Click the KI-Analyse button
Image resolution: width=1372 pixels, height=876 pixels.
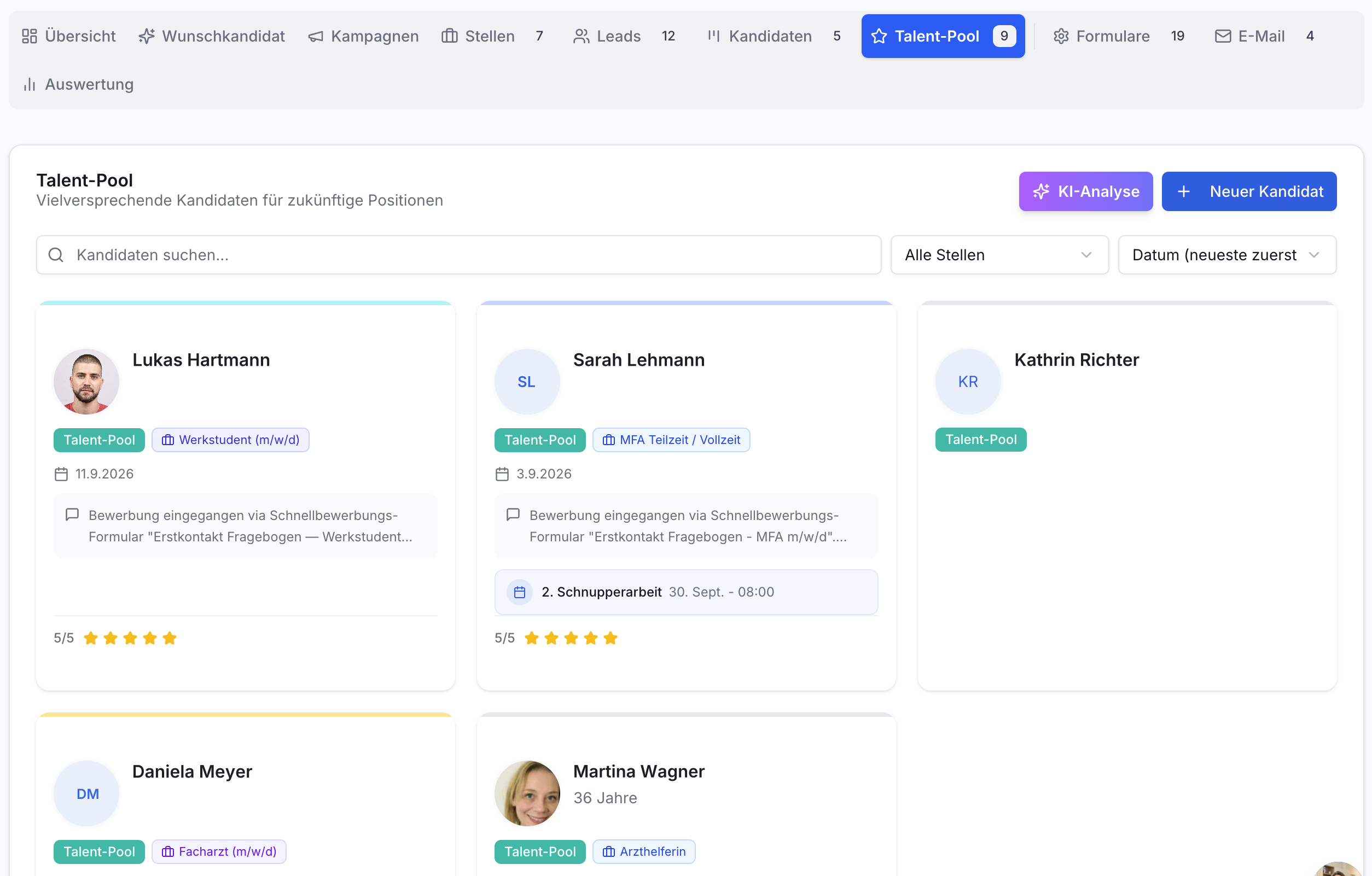point(1085,191)
